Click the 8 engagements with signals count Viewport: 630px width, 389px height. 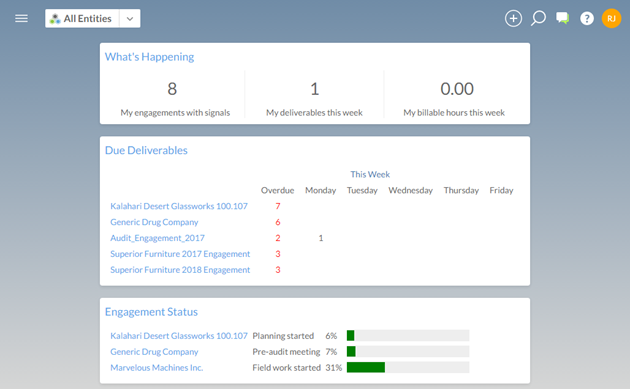172,89
